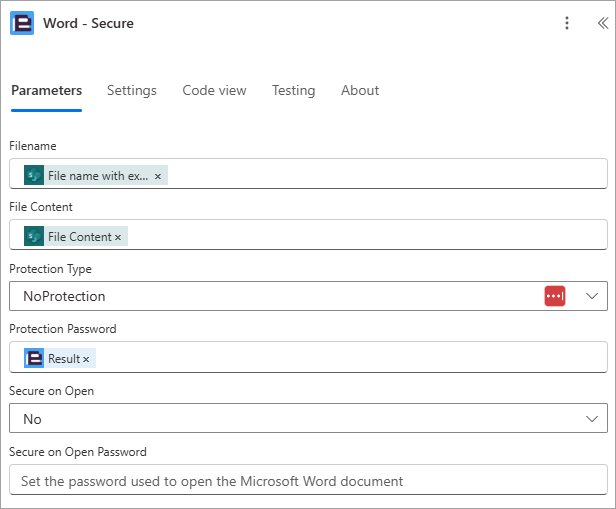Remove the File Content token
This screenshot has height=509, width=616.
[117, 237]
